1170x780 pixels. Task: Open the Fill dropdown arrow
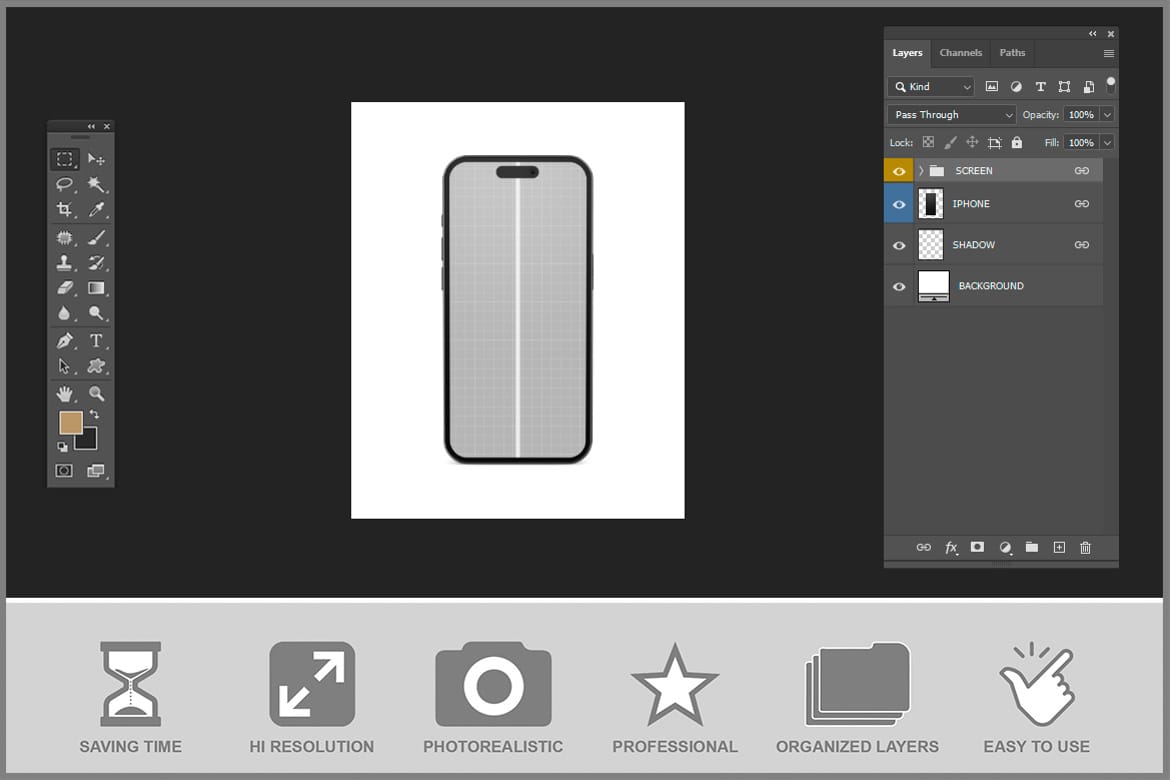point(1107,143)
